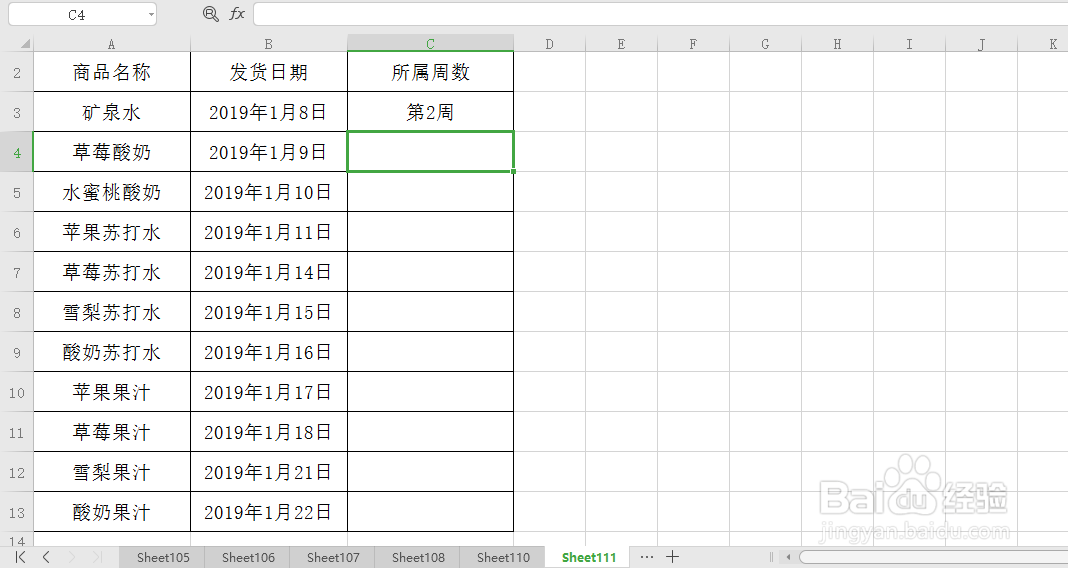1068x568 pixels.
Task: Select column A header
Action: (x=112, y=44)
